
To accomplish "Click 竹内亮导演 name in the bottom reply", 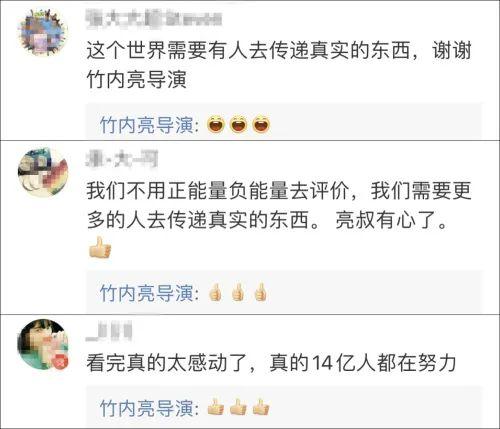I will pos(147,408).
